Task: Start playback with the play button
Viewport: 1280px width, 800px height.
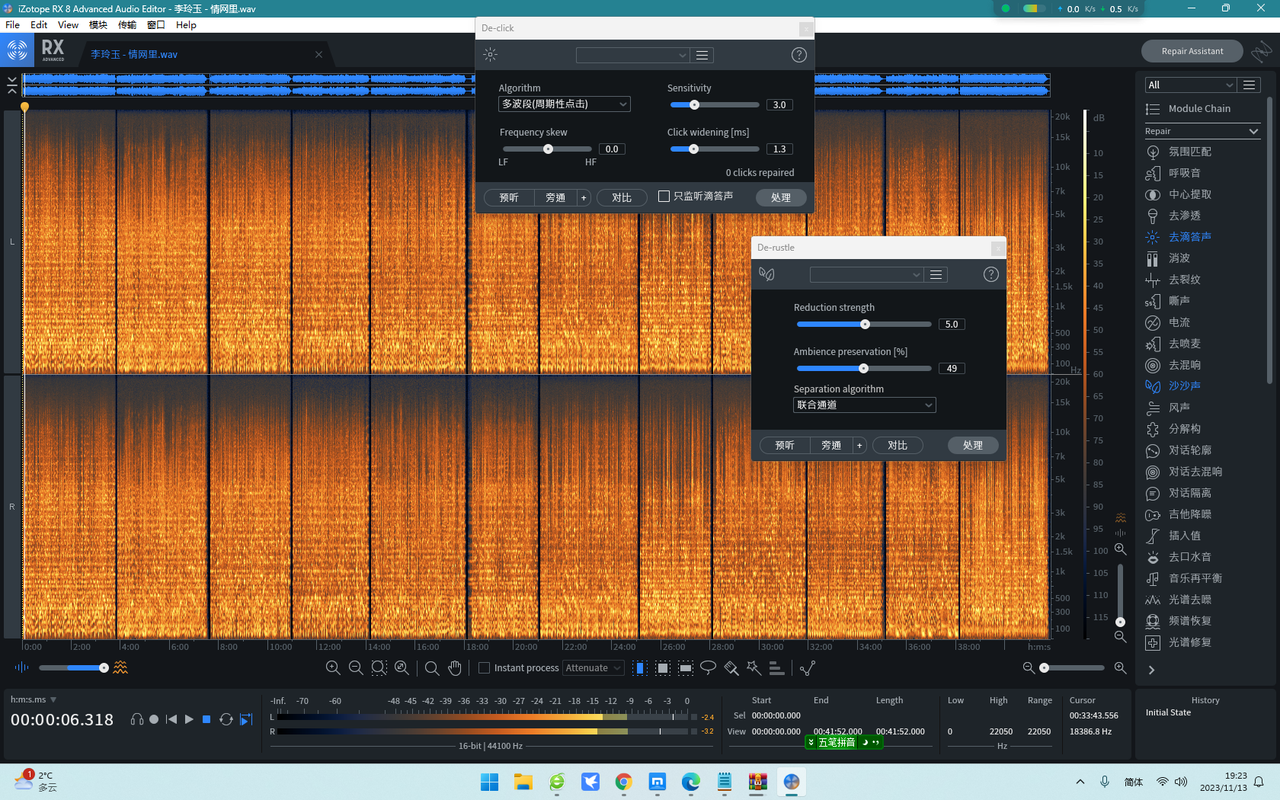Action: point(189,719)
